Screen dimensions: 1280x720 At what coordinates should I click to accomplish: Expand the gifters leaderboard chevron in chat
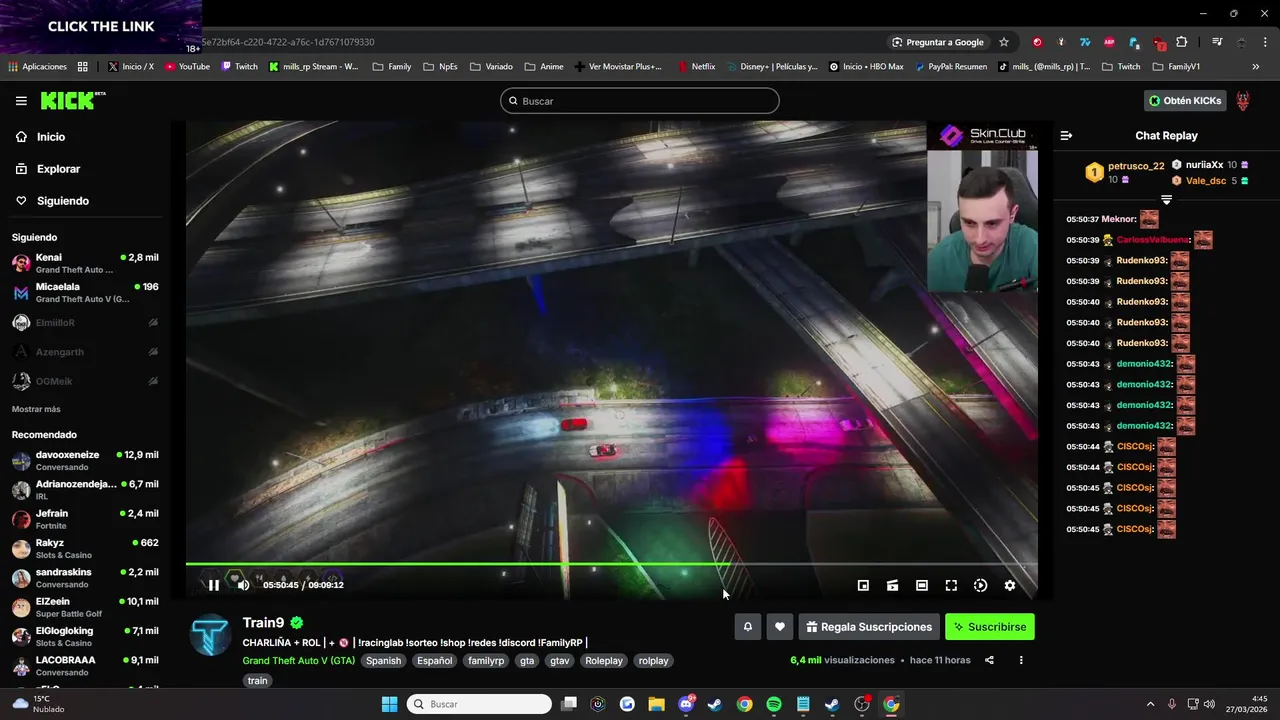point(1166,200)
